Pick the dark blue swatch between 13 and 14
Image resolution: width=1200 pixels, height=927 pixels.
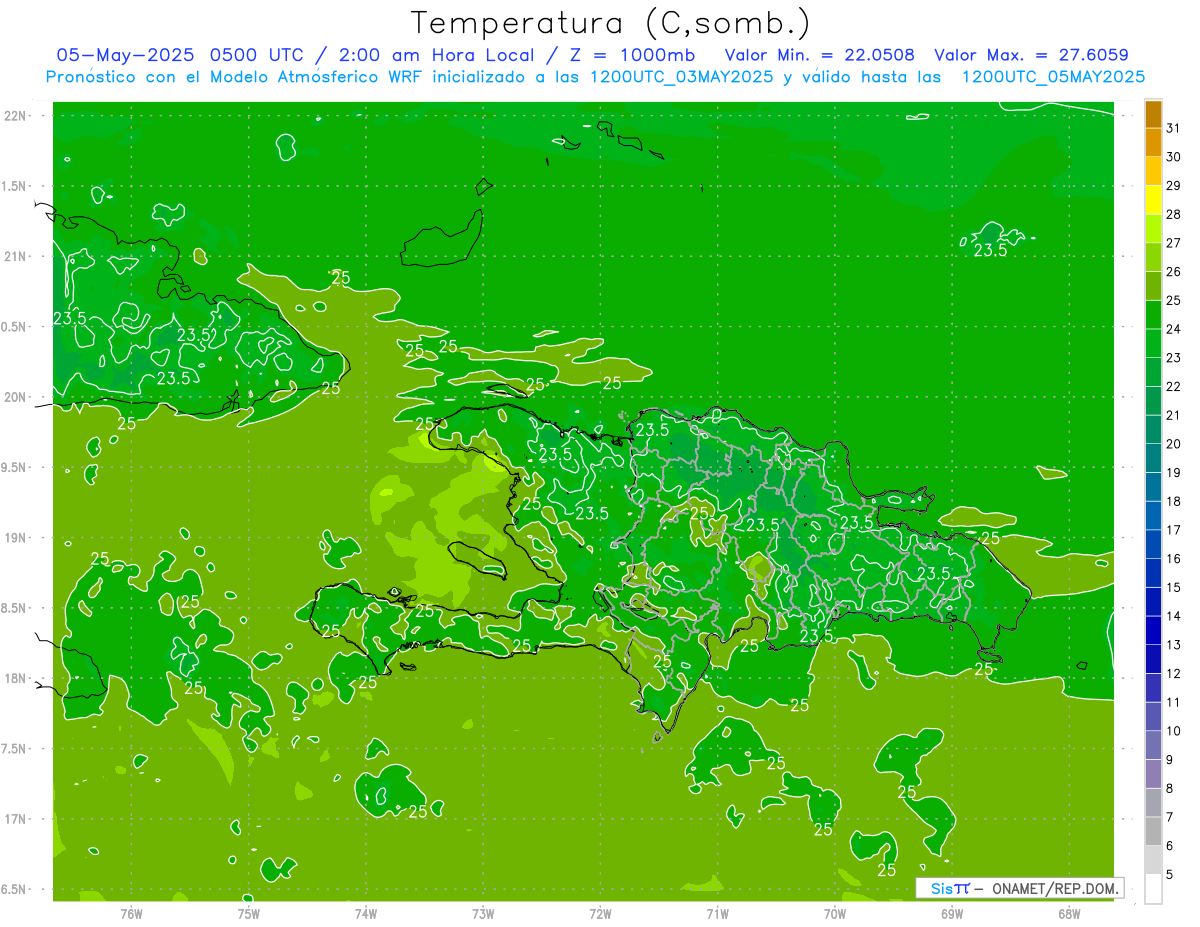tap(1153, 630)
